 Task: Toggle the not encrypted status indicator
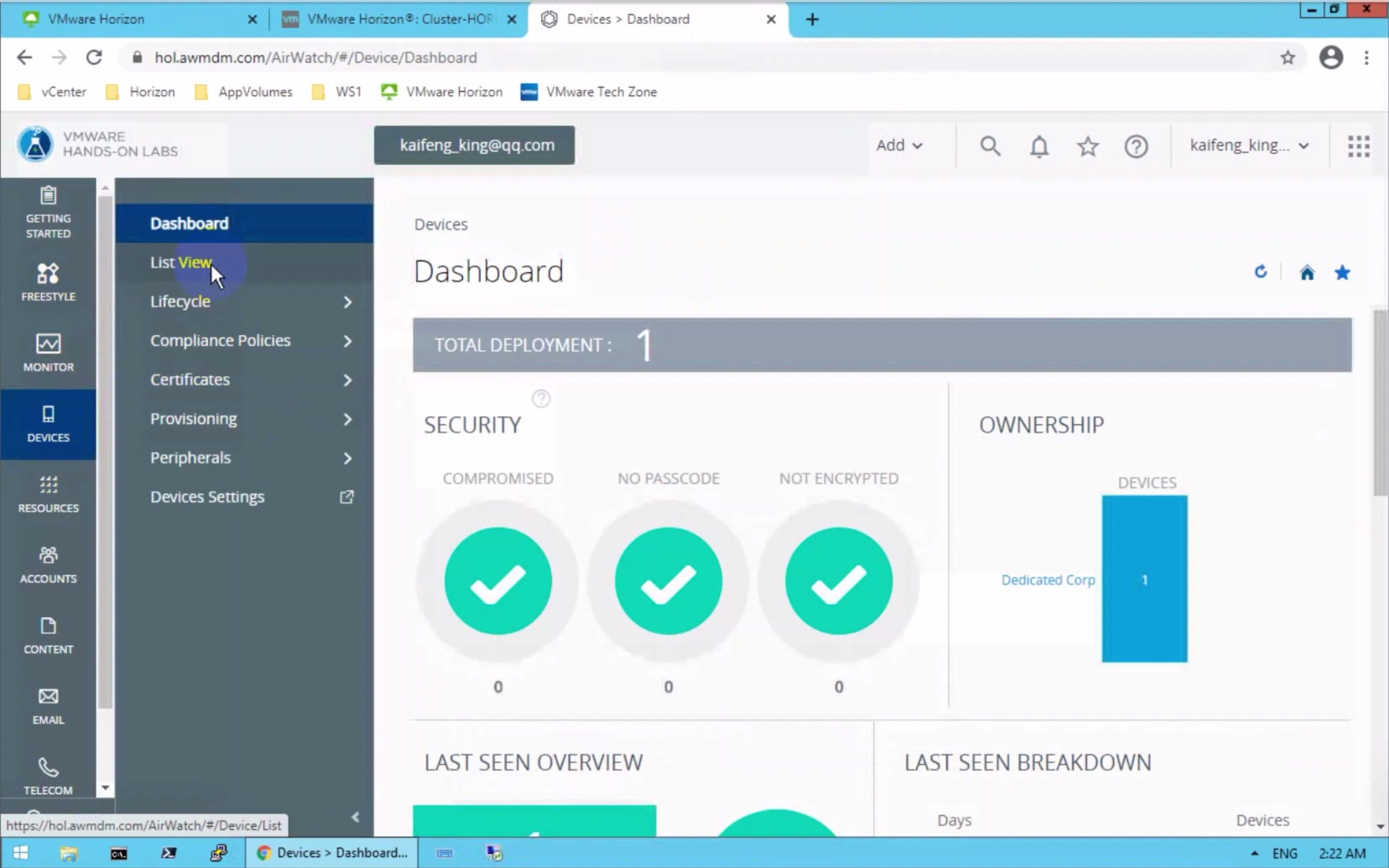tap(839, 580)
